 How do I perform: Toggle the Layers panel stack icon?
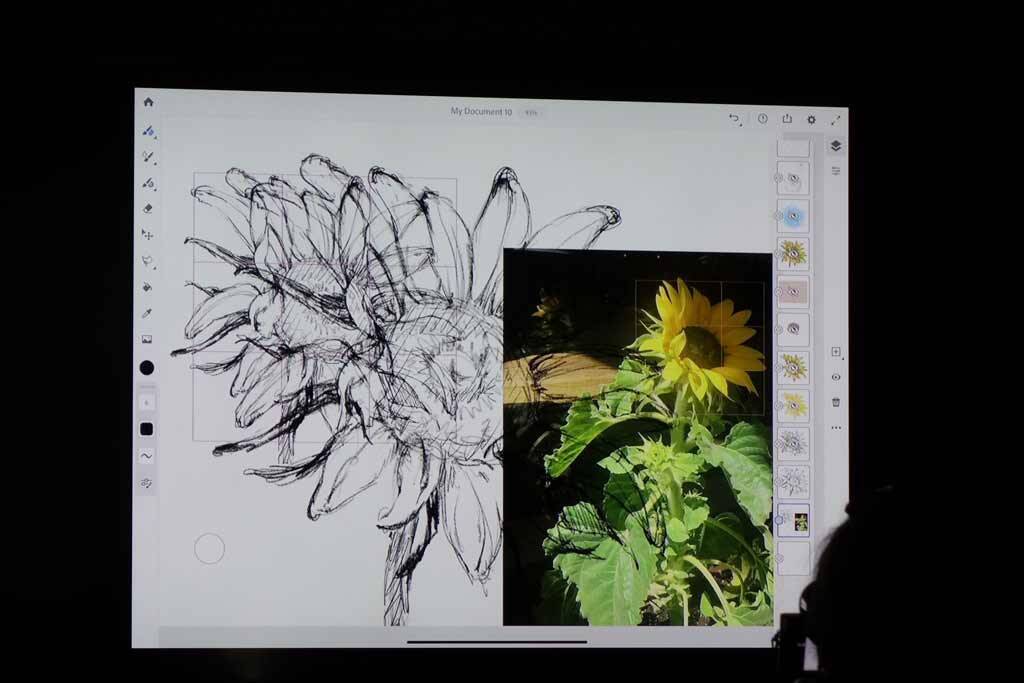click(x=836, y=146)
